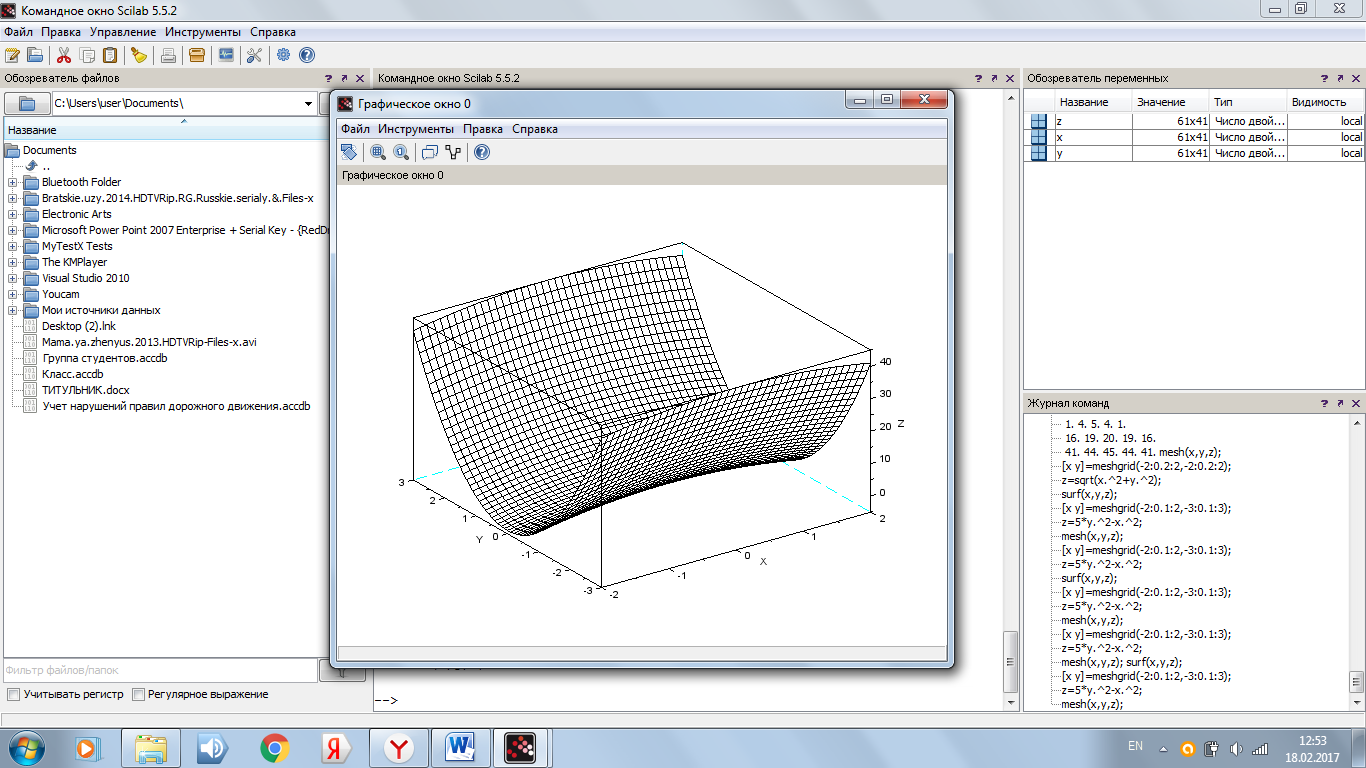The width and height of the screenshot is (1366, 768).
Task: Click the Print icon in main toolbar
Action: (168, 55)
